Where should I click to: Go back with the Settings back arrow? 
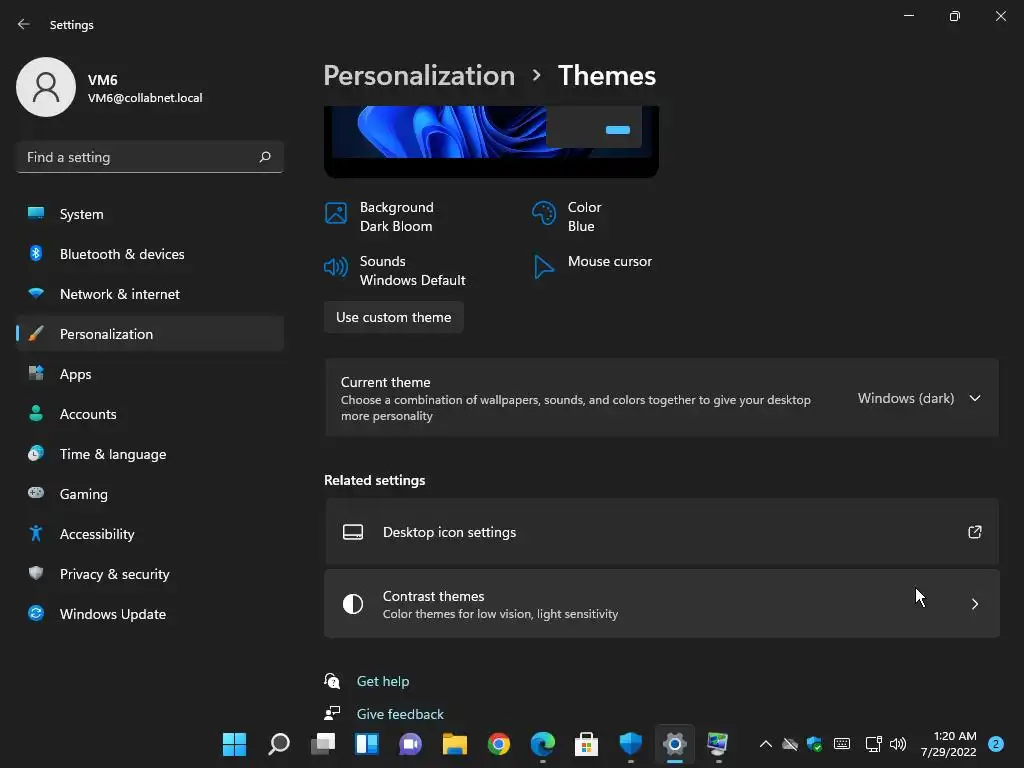point(24,24)
